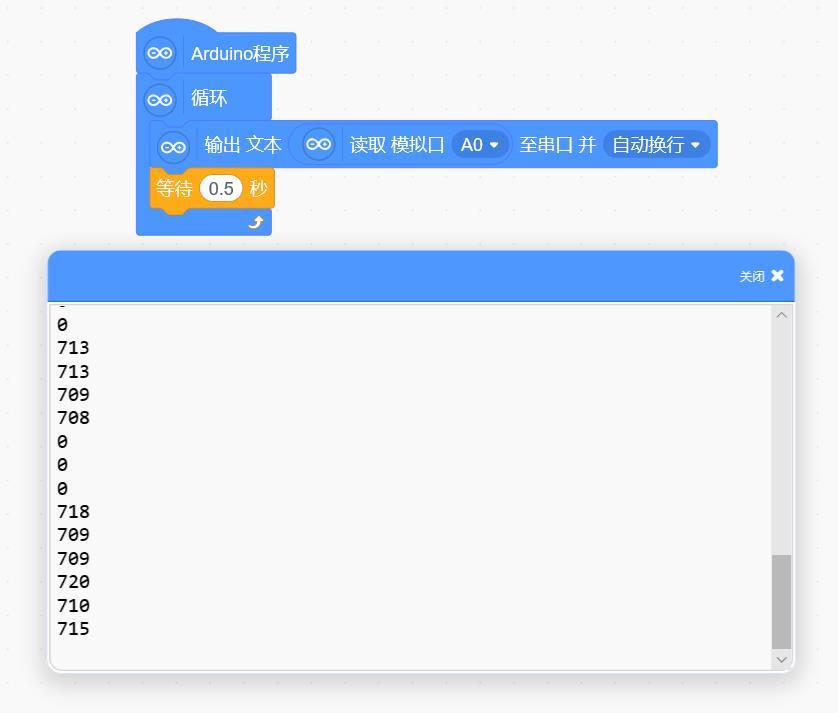Open the 自动换行 newline dropdown
This screenshot has width=838, height=713.
656,144
